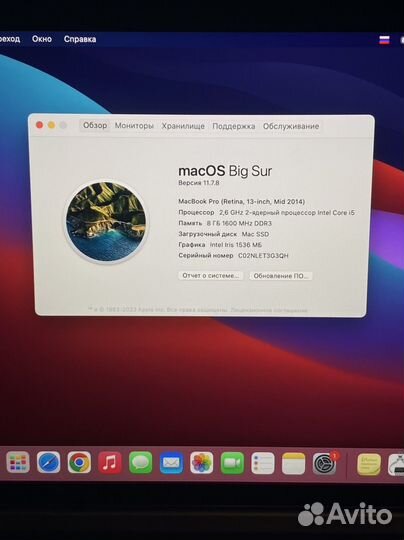This screenshot has width=404, height=540.
Task: Open Reminders from the Dock
Action: tap(263, 463)
